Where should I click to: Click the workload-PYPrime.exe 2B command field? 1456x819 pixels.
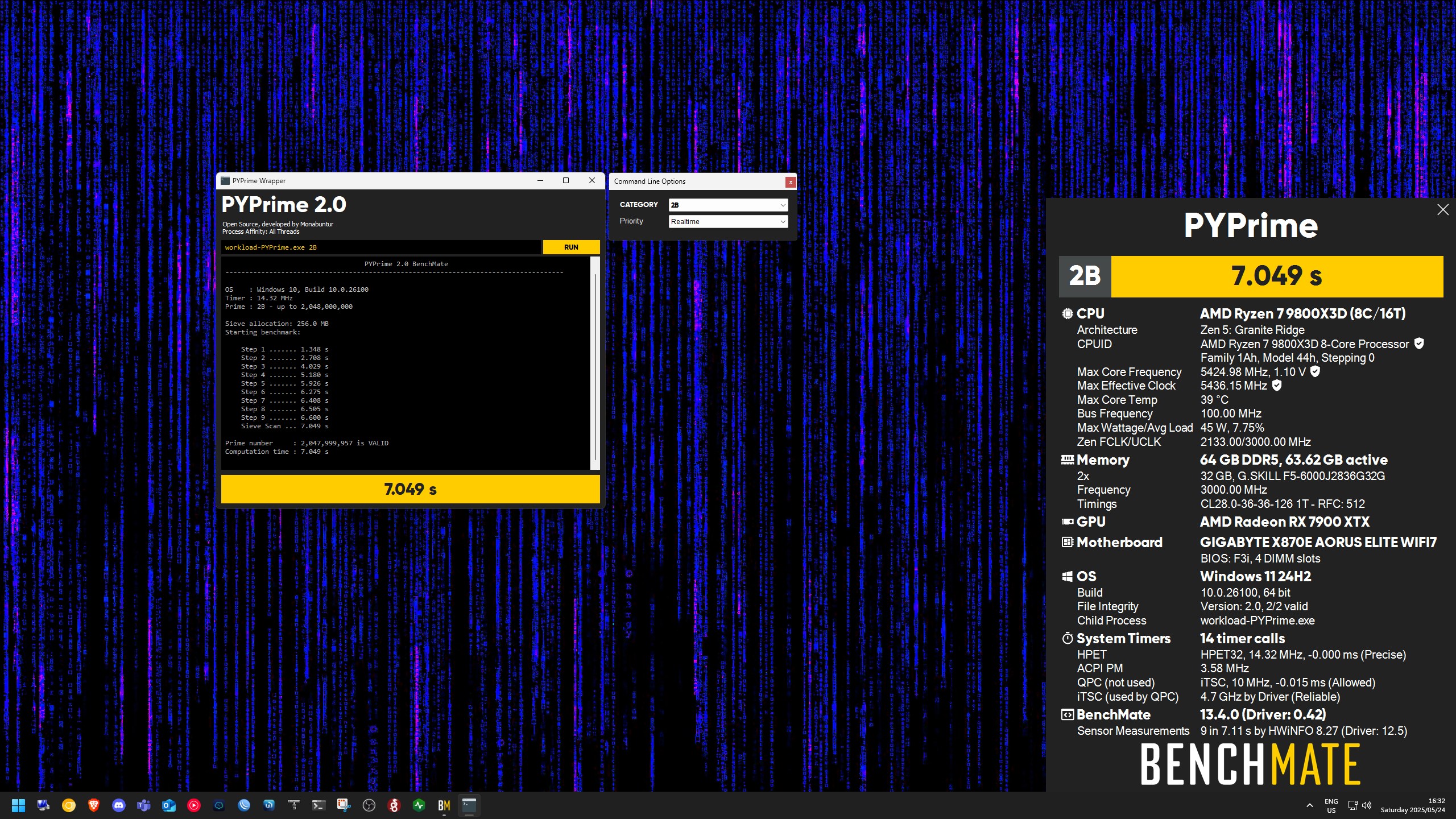tap(381, 247)
